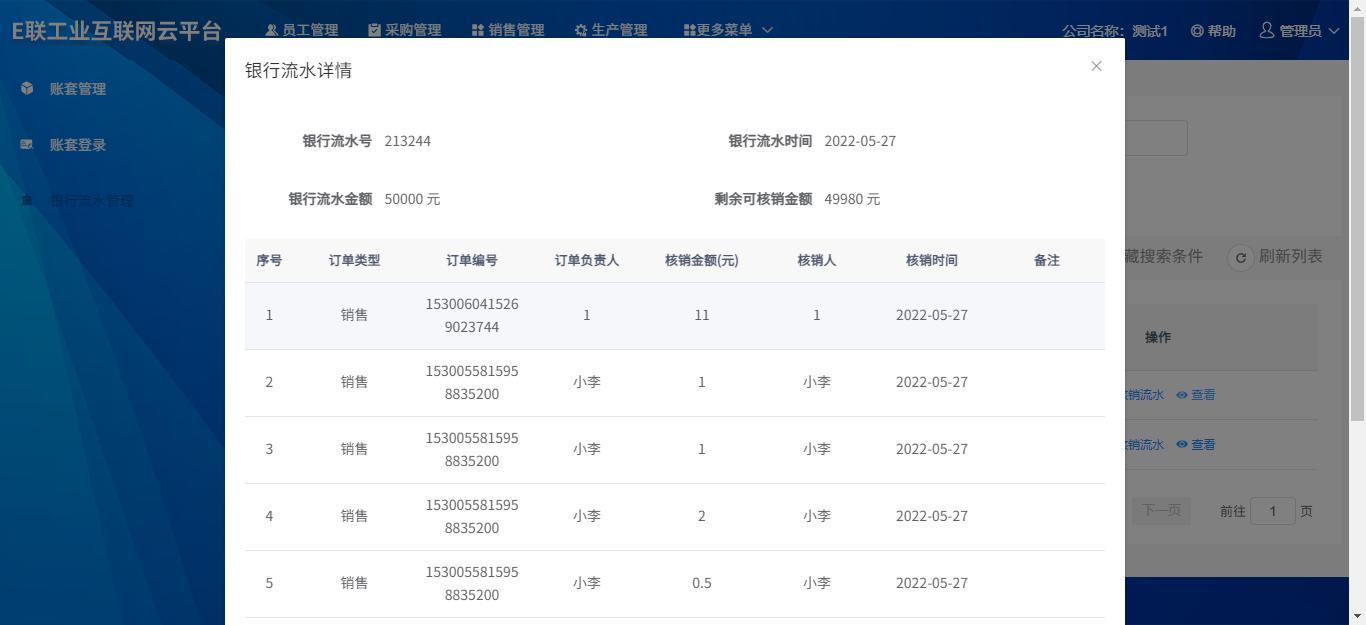Open the 管理员 user dropdown
1366x625 pixels.
click(x=1299, y=31)
